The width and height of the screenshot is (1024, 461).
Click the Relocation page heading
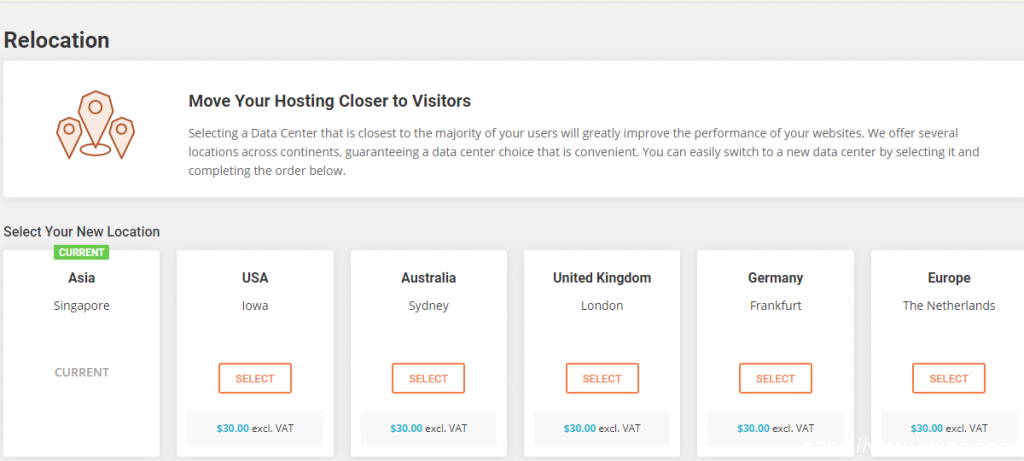[57, 40]
